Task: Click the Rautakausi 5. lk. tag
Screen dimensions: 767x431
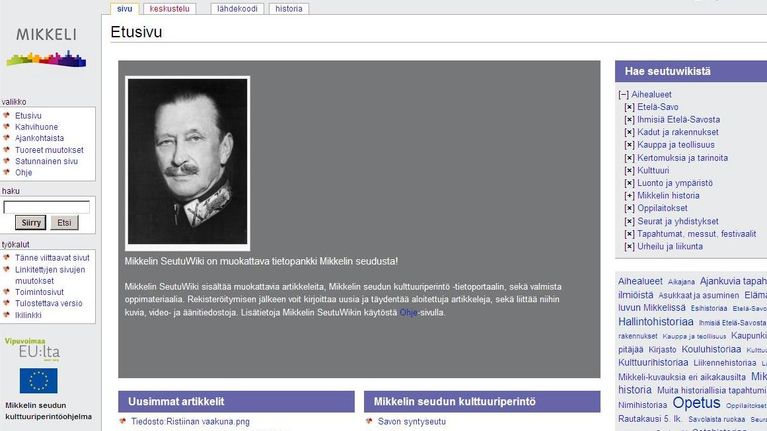Action: (x=650, y=419)
